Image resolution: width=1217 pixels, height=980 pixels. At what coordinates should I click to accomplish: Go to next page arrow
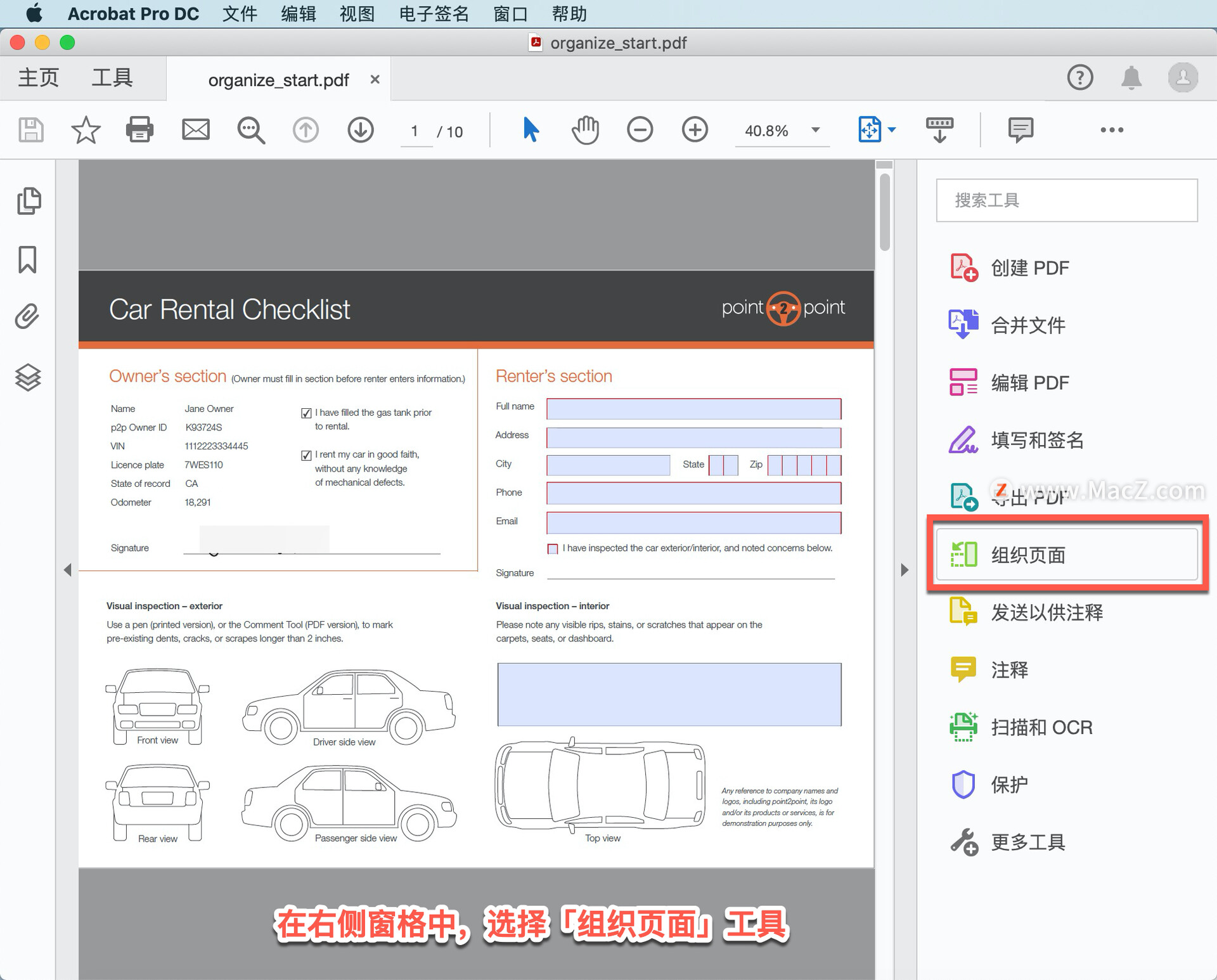coord(361,130)
